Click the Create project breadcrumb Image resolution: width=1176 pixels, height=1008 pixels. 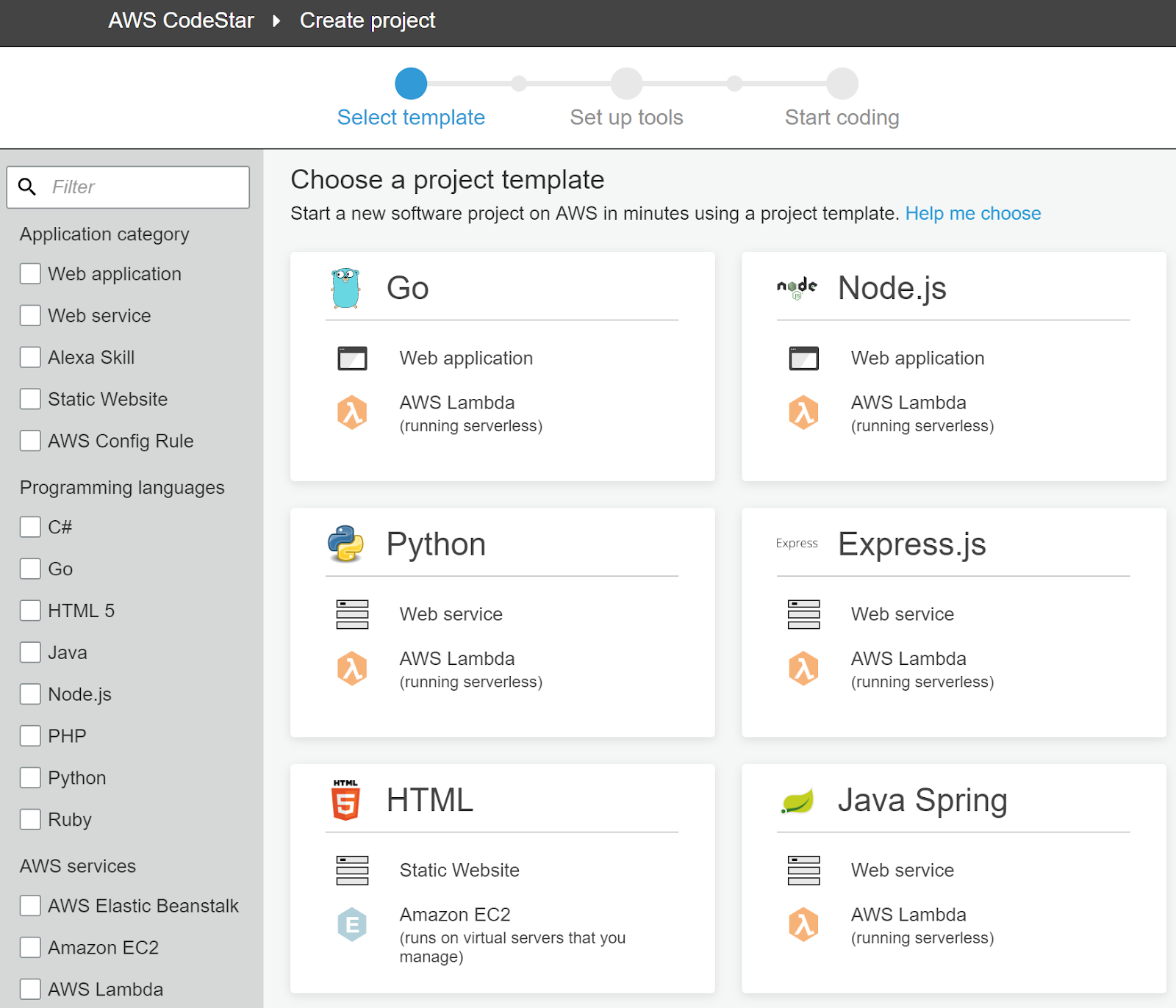[x=367, y=21]
